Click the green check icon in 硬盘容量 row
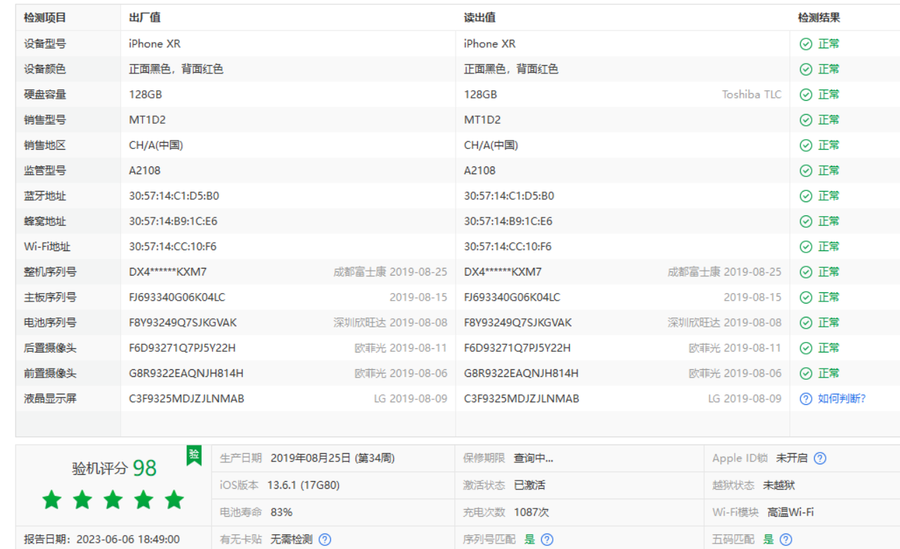900x549 pixels. [806, 95]
